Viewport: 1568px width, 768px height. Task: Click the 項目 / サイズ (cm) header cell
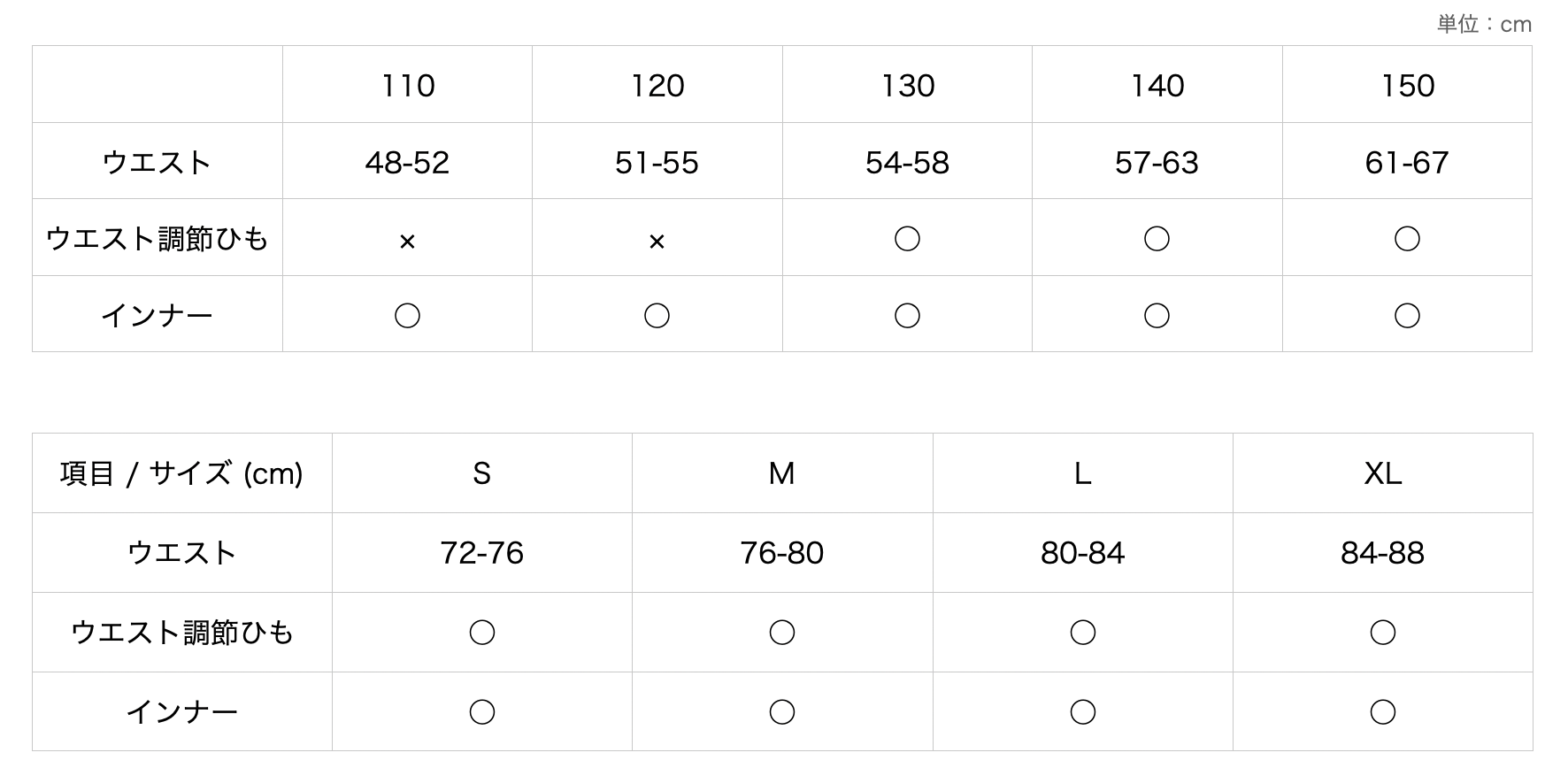(x=181, y=474)
